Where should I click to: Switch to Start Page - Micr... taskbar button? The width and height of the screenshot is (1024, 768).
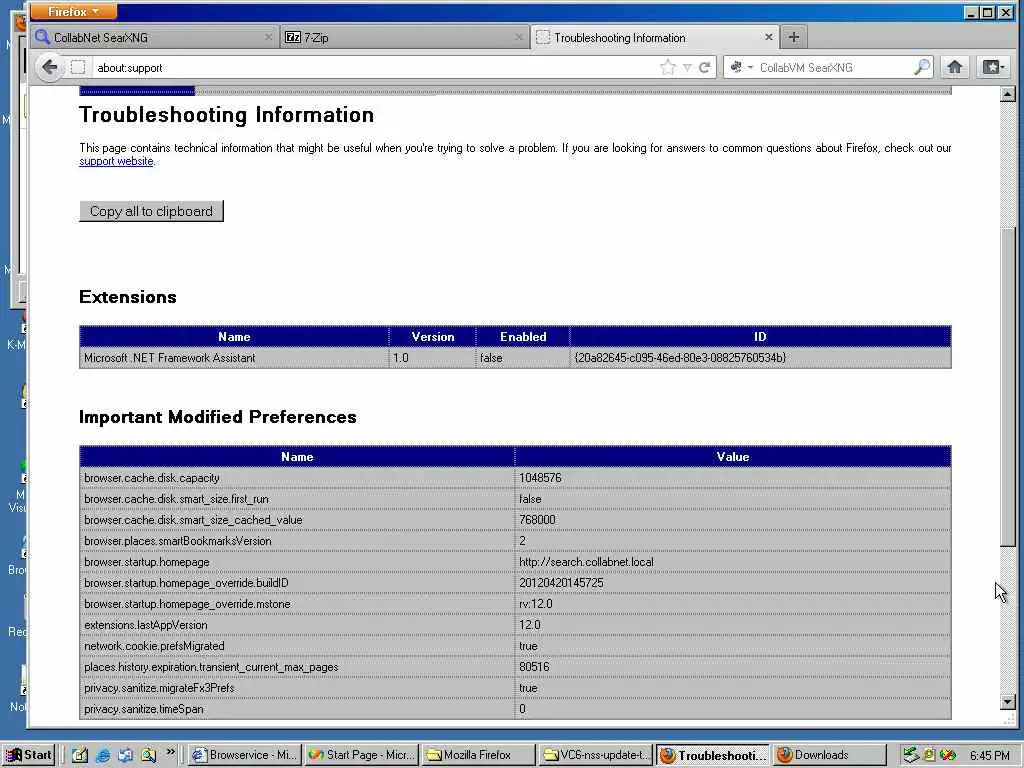(x=361, y=755)
